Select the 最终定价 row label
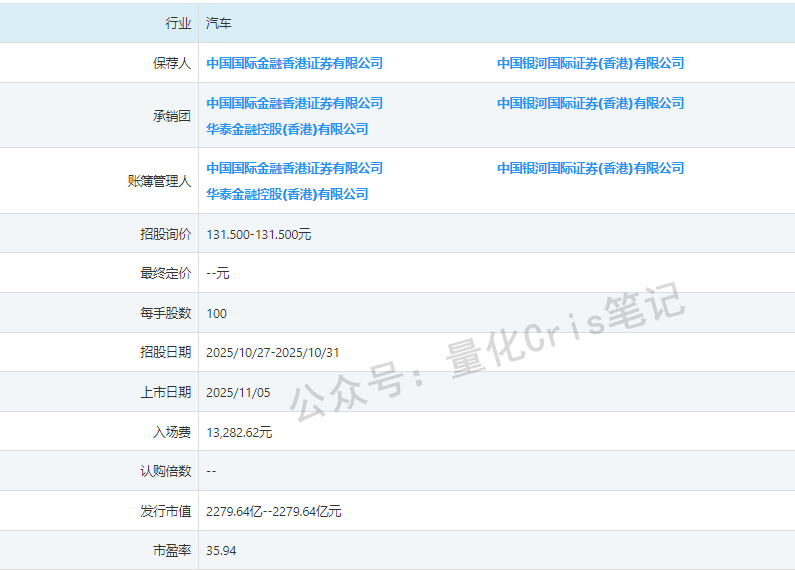The width and height of the screenshot is (795, 570). tap(166, 273)
